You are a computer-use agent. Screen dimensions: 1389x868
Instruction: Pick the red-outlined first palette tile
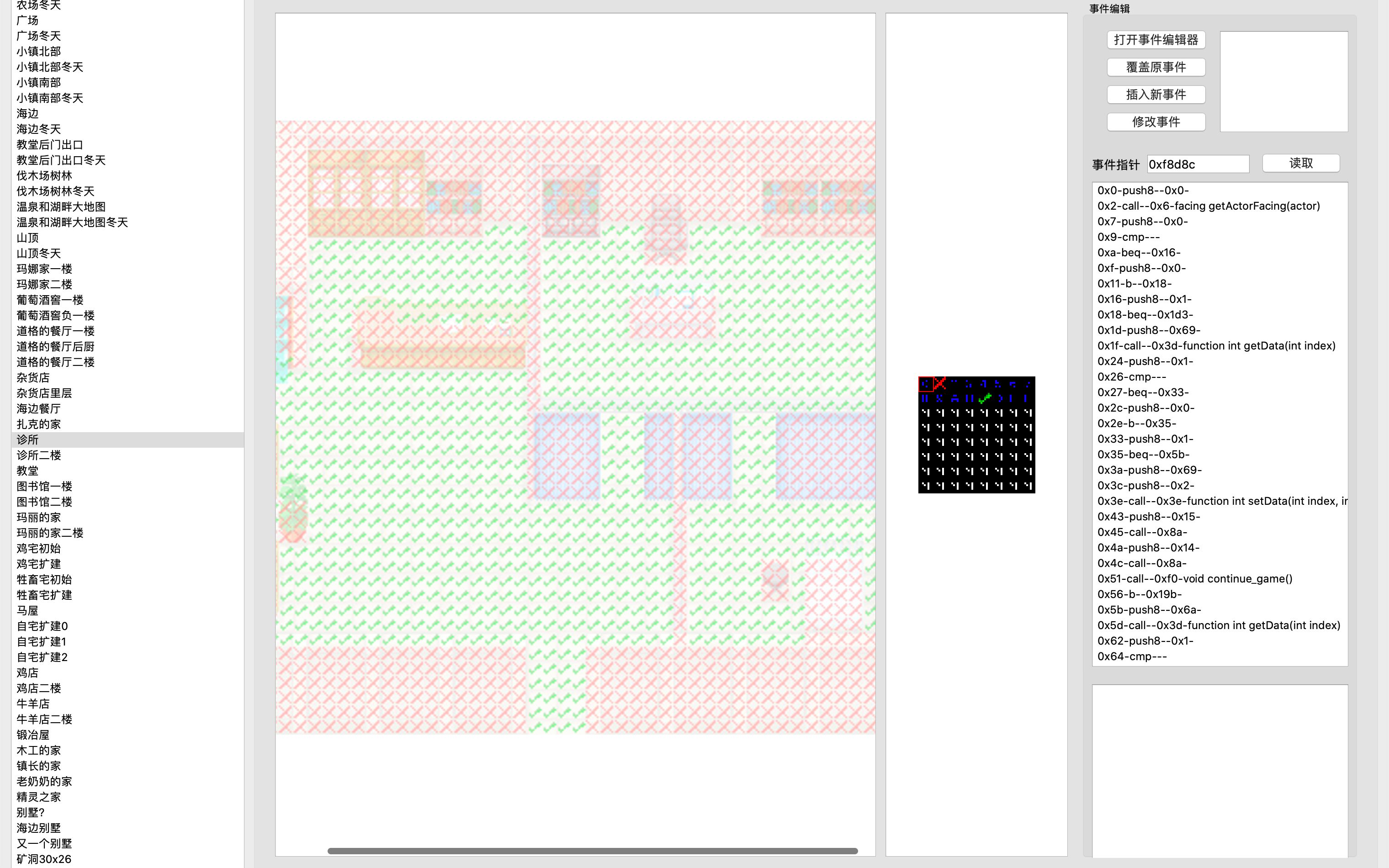coord(925,383)
